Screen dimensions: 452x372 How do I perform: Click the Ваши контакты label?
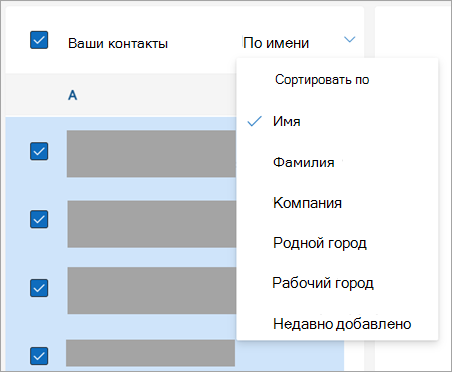point(118,44)
